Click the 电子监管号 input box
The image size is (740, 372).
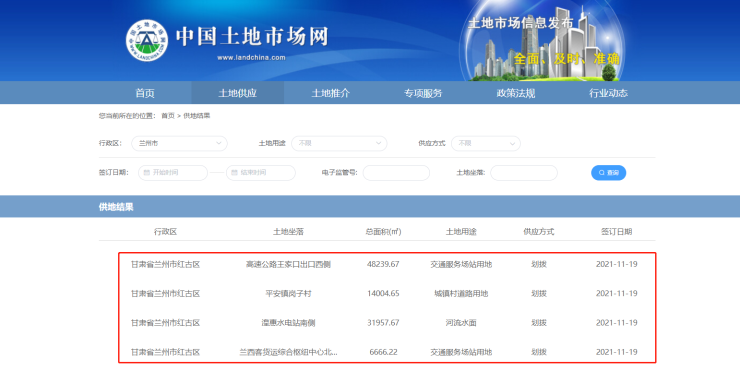click(396, 173)
